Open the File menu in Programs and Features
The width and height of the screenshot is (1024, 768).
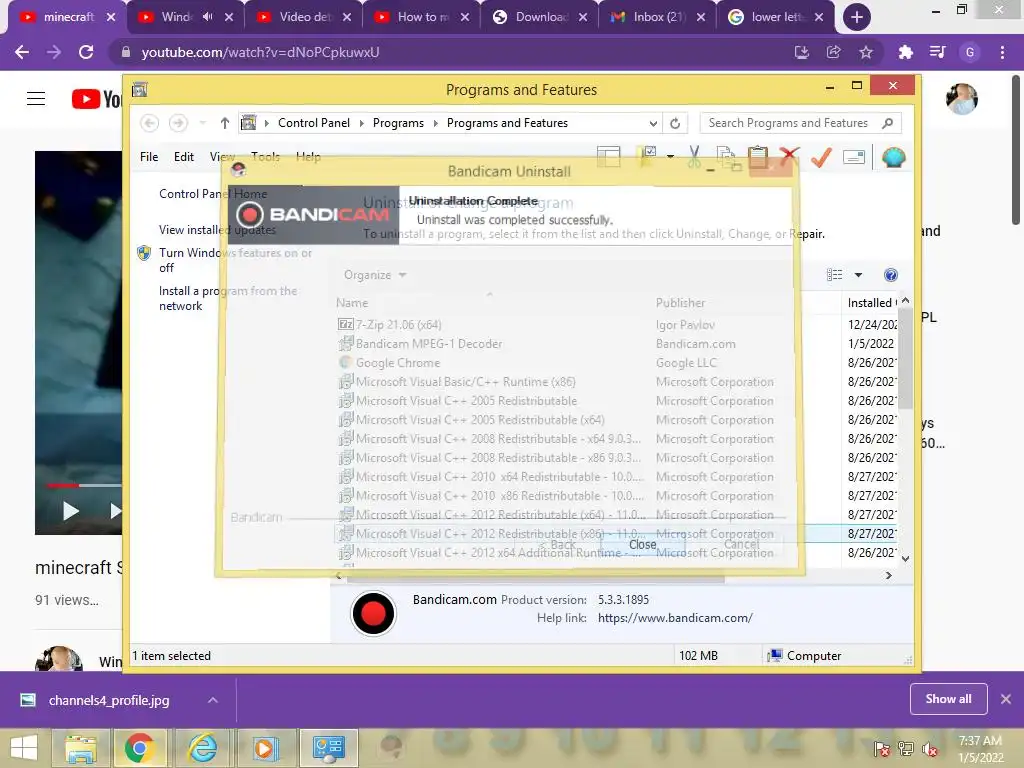149,157
